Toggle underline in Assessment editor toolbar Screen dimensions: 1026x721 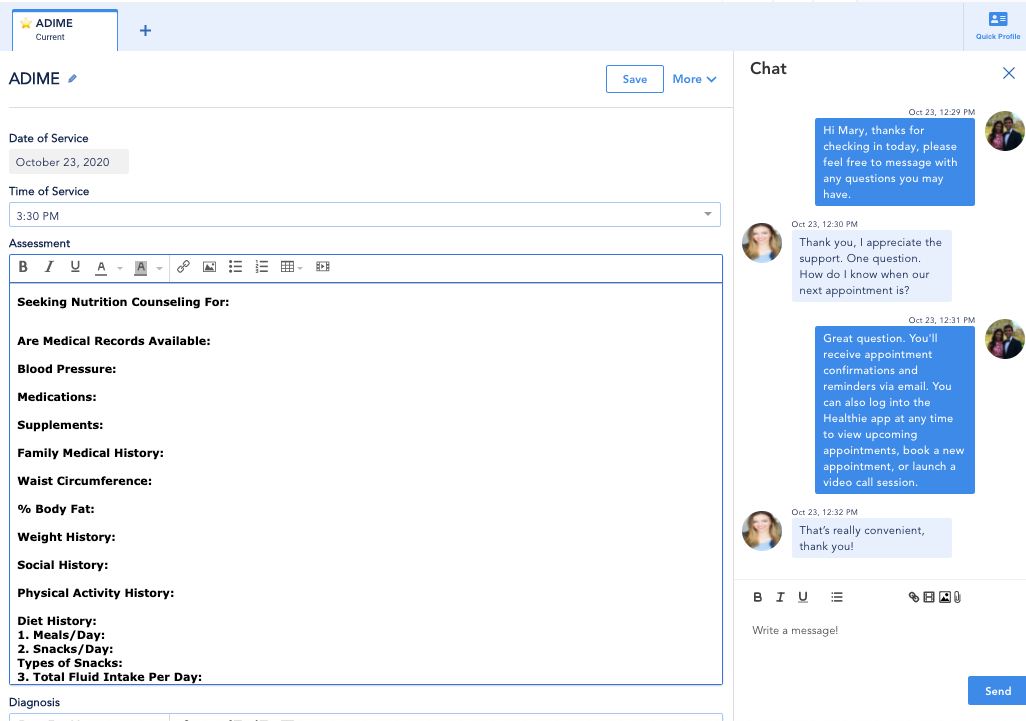coord(75,267)
